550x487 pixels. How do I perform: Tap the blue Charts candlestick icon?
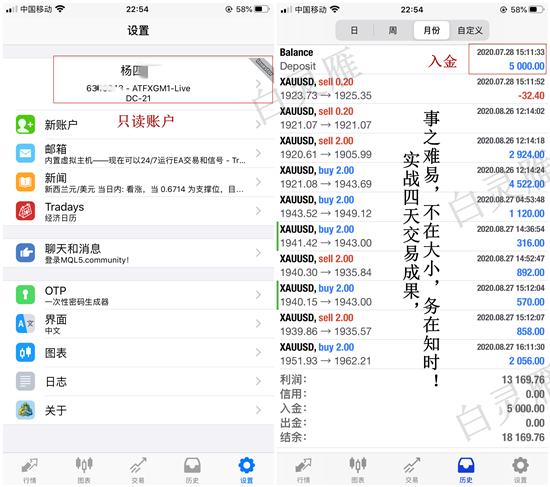tap(25, 352)
